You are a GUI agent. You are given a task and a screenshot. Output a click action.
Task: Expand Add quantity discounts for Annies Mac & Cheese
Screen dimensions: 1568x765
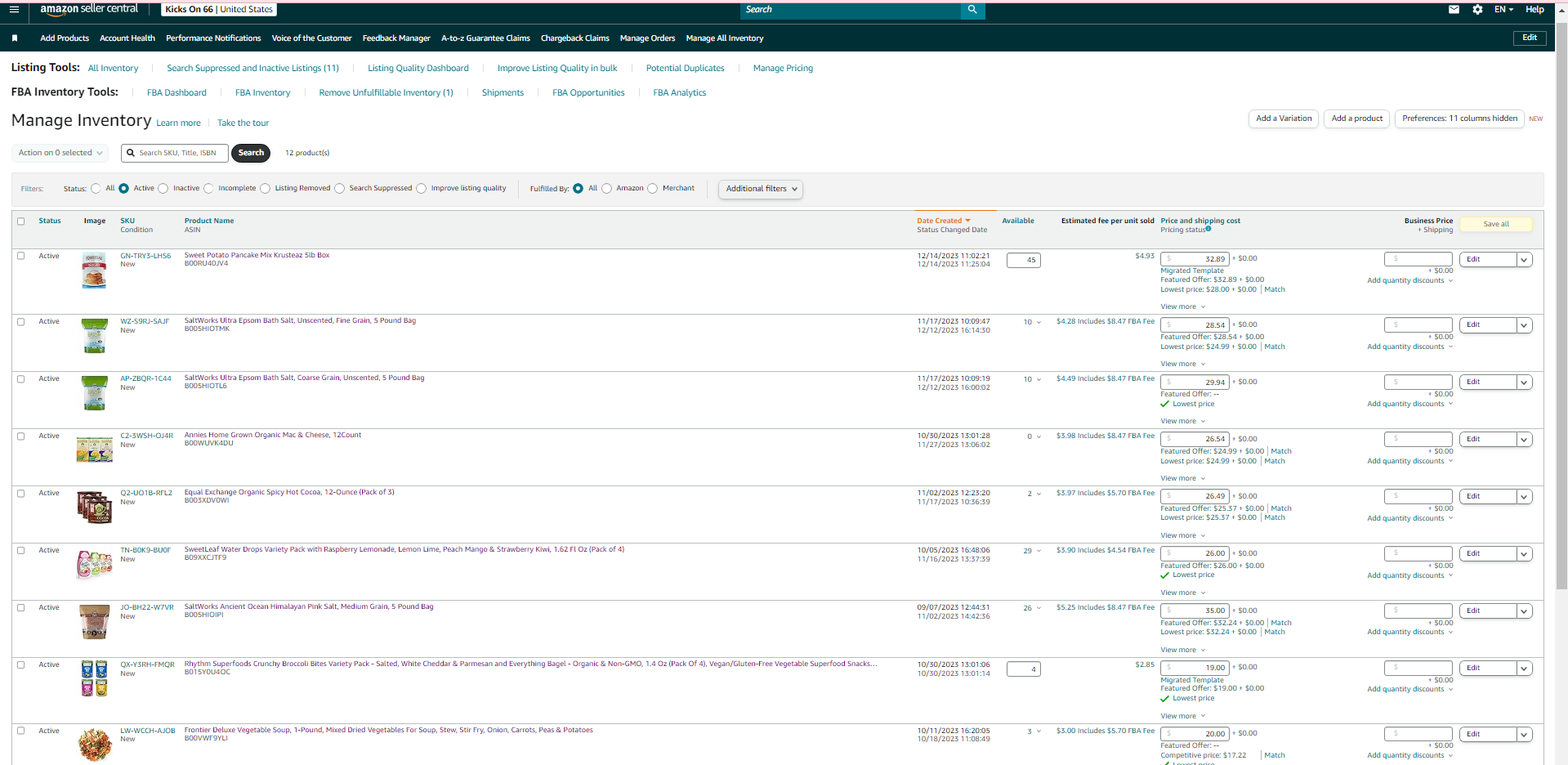click(1410, 461)
